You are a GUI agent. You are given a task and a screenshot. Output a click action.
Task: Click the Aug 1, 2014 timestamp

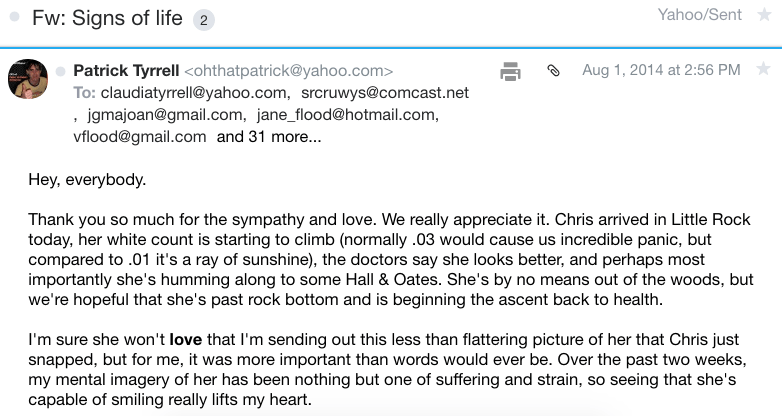point(661,71)
